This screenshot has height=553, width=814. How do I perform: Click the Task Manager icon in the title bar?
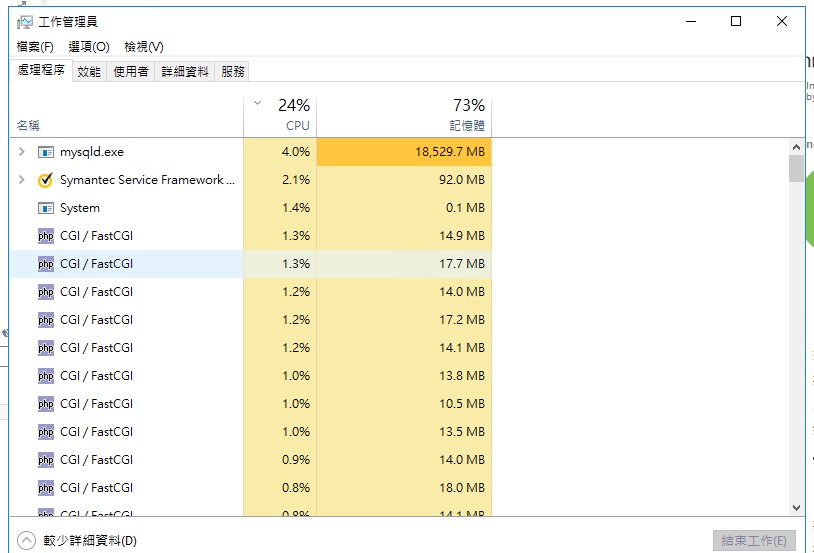click(x=24, y=21)
